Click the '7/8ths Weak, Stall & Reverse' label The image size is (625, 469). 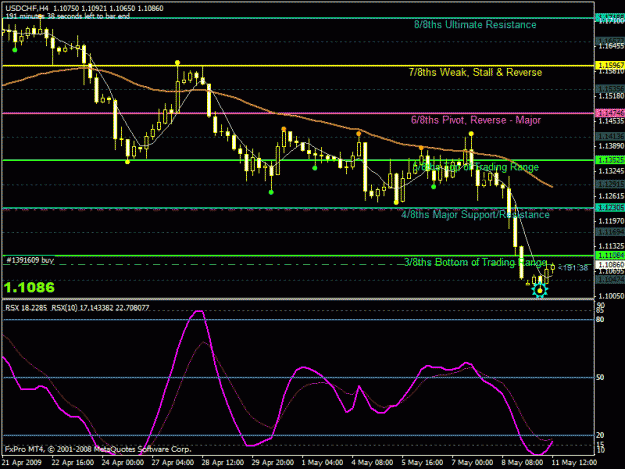(475, 73)
